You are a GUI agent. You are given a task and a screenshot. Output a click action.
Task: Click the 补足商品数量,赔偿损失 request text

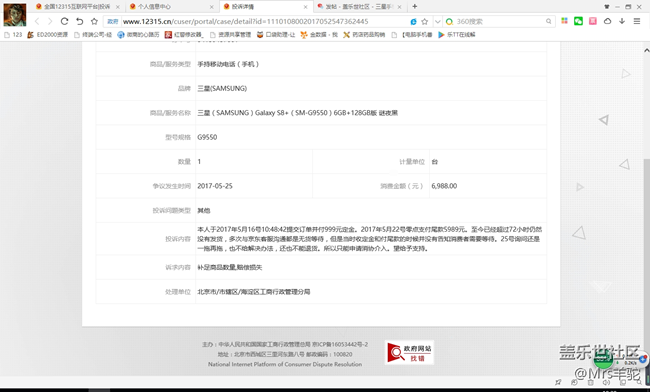tap(229, 268)
